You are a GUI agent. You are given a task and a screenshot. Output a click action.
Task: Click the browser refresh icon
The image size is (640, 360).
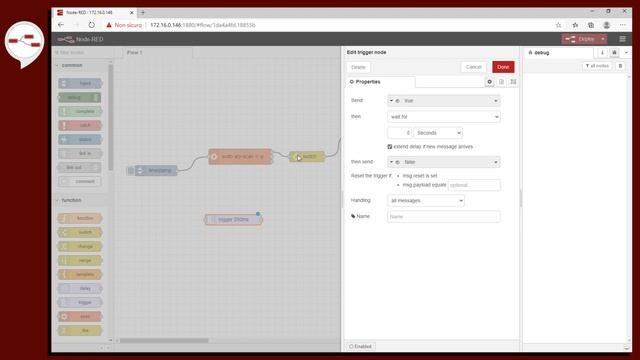pos(91,25)
